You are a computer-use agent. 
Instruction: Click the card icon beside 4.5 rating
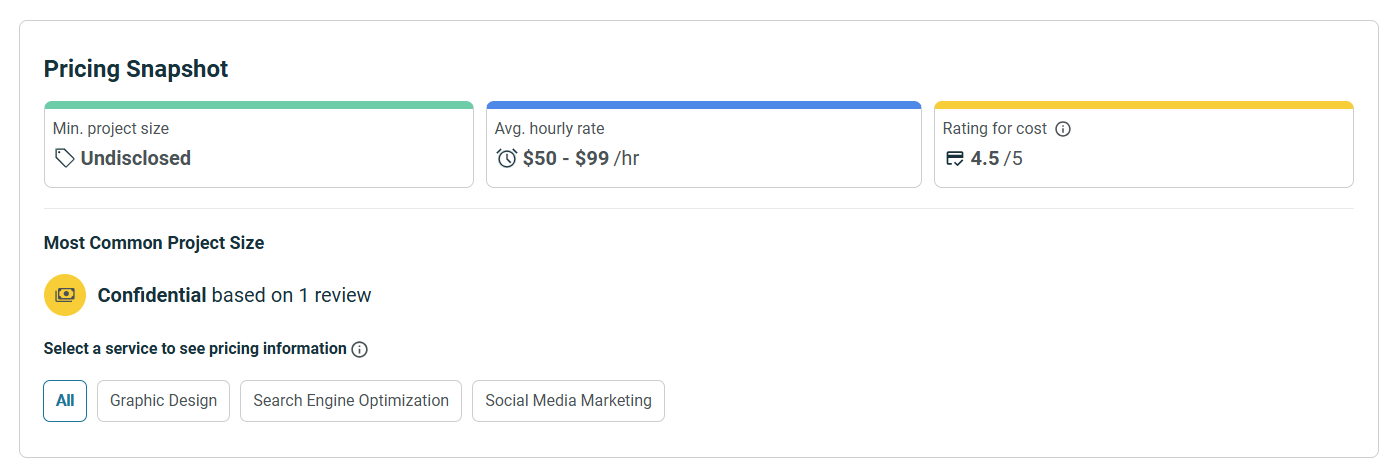[x=954, y=158]
